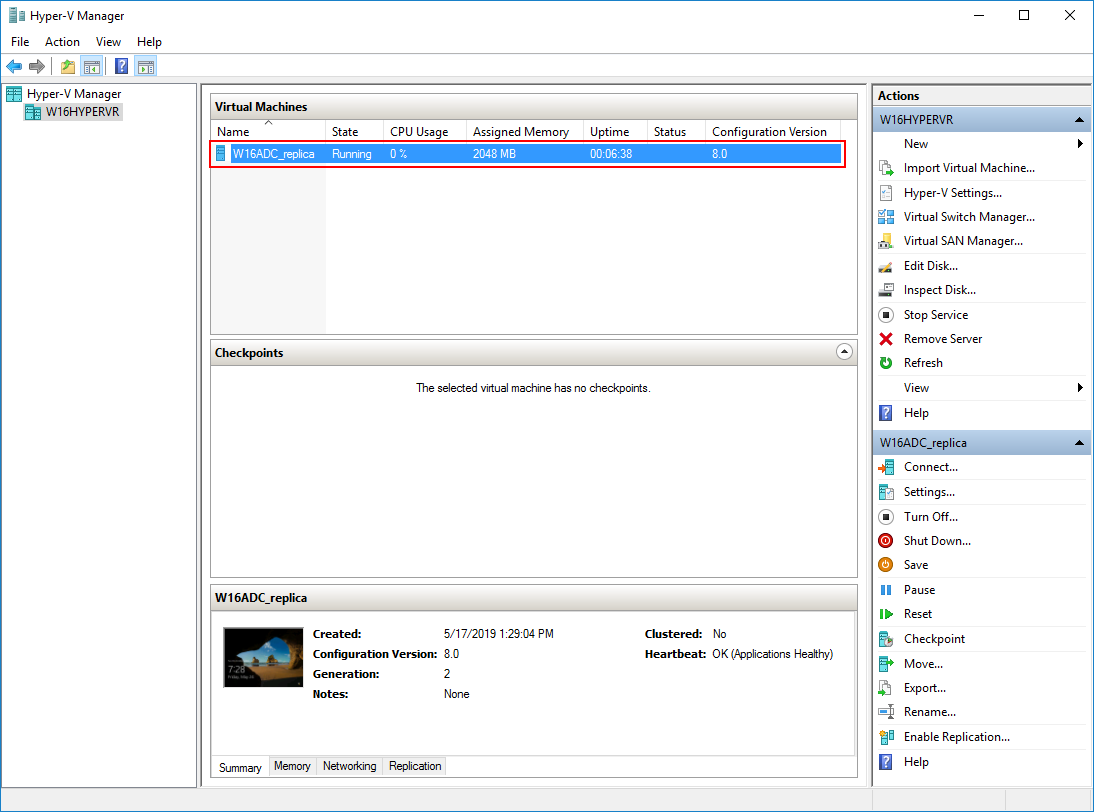
Task: Sort by Configuration Version column header
Action: click(773, 132)
